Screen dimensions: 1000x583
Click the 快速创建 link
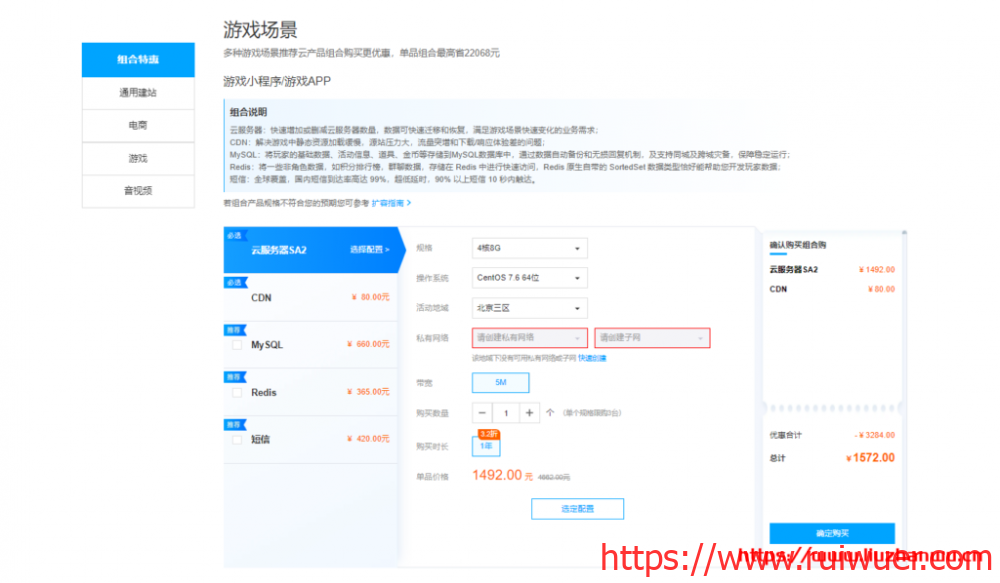[x=592, y=358]
